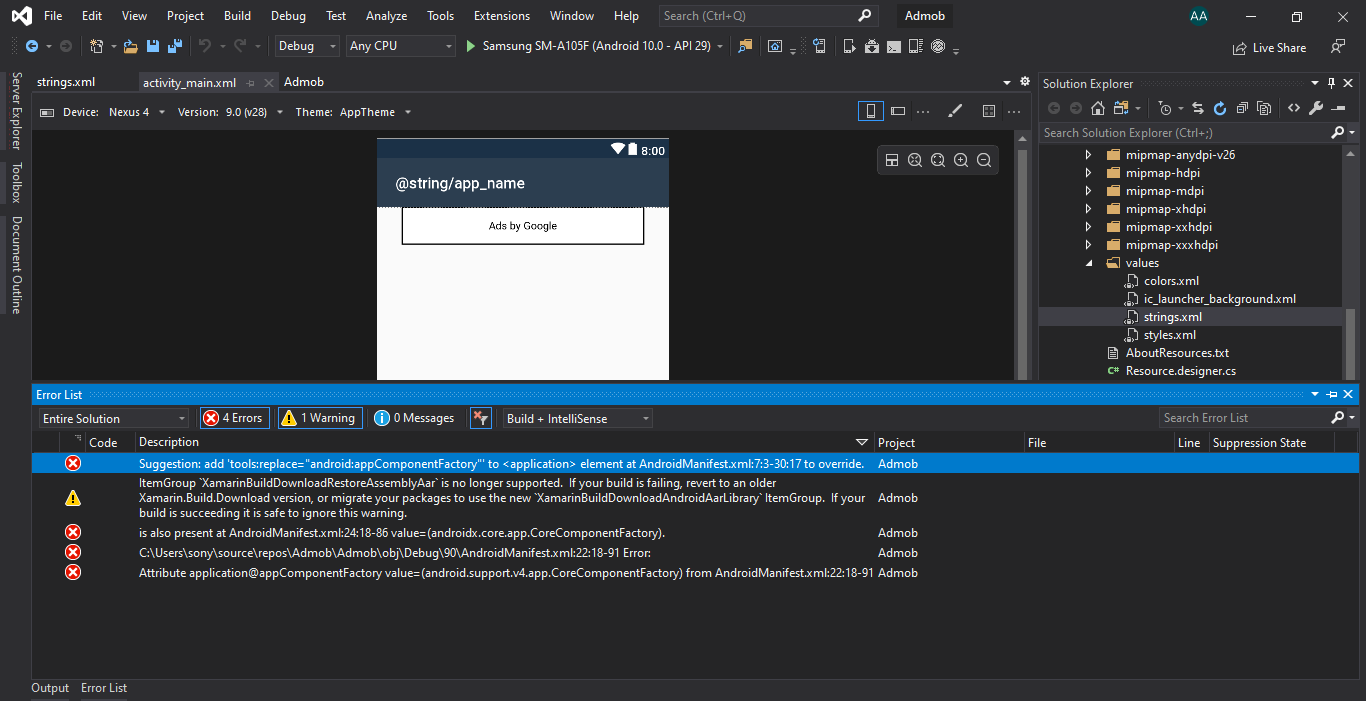Click View Code icon in Solution Explorer
This screenshot has height=701, width=1366.
(x=1294, y=108)
